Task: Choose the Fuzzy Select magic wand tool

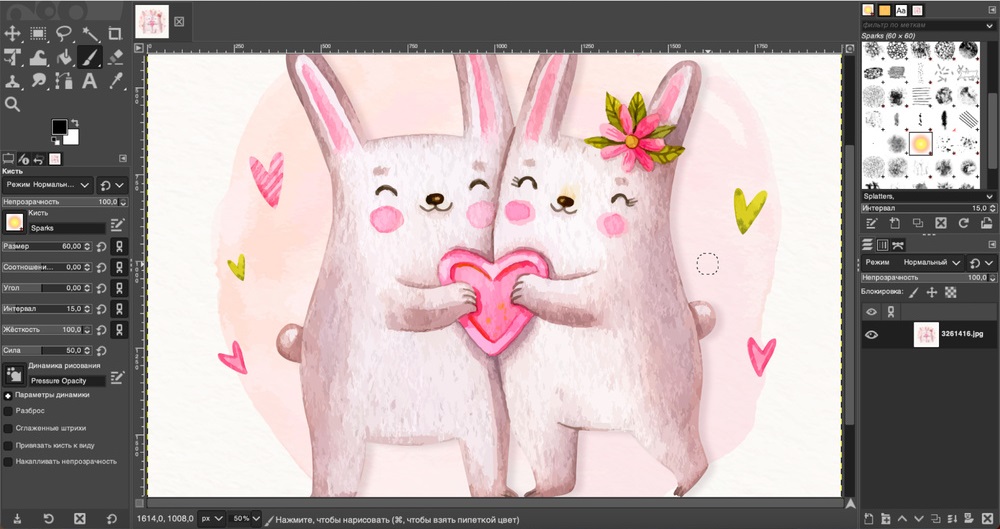Action: [90, 34]
